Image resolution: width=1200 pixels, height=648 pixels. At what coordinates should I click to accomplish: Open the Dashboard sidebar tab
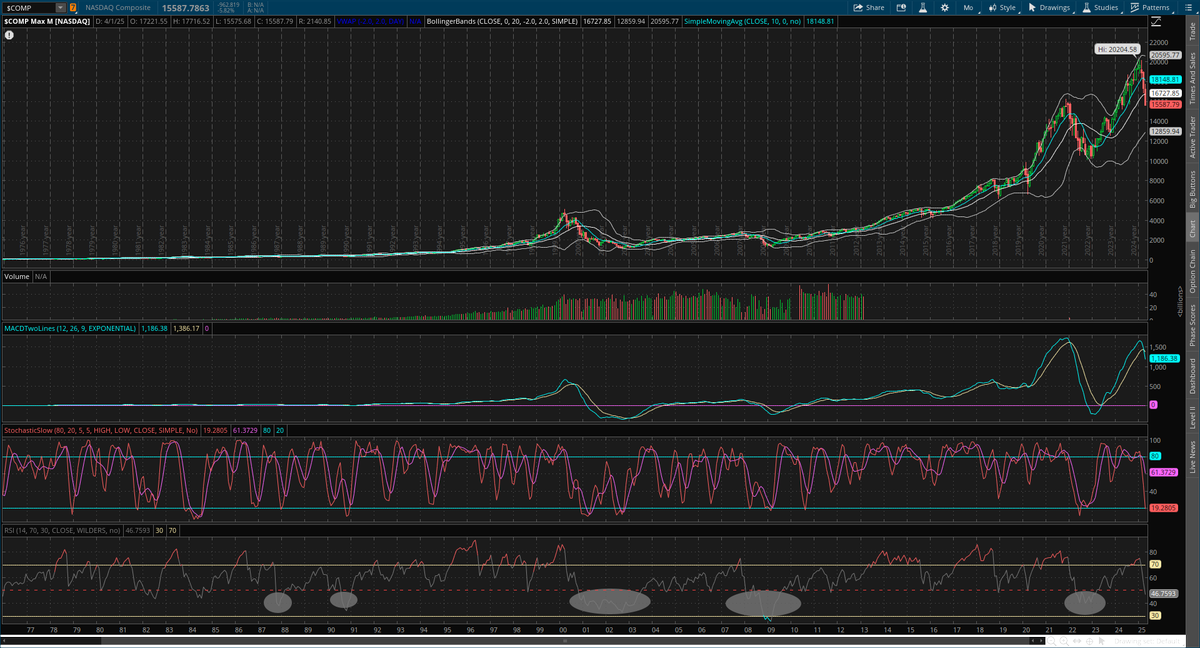click(1192, 376)
